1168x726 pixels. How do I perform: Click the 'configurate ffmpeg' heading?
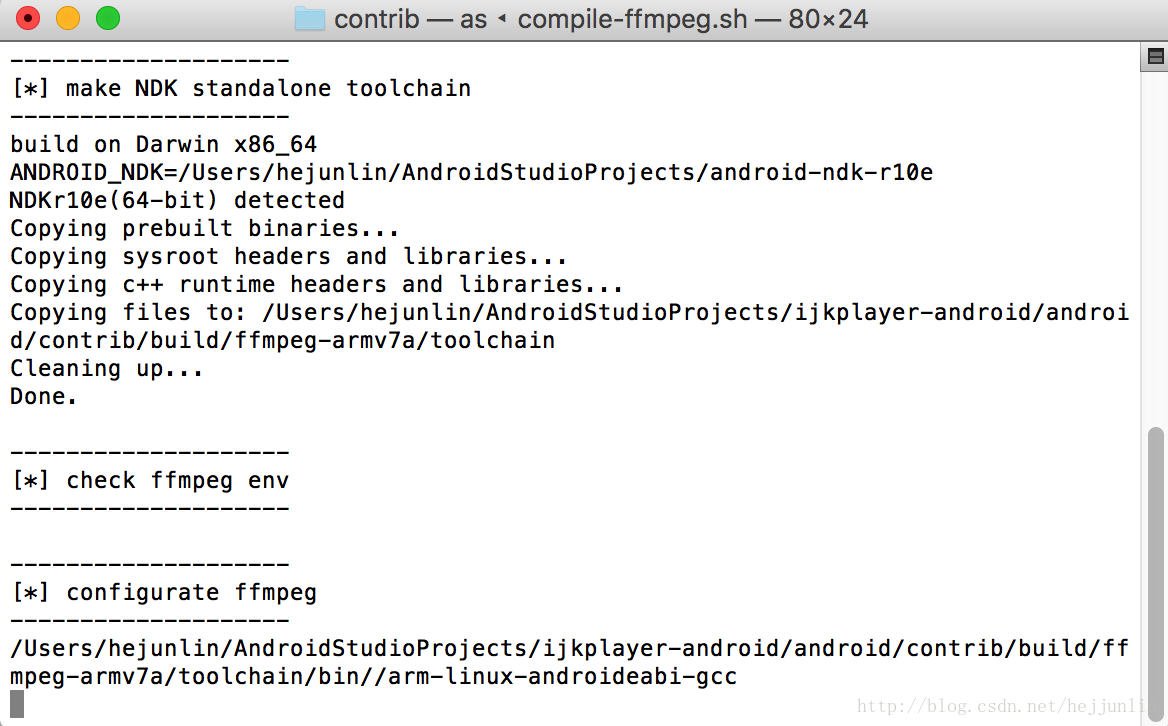pyautogui.click(x=191, y=593)
